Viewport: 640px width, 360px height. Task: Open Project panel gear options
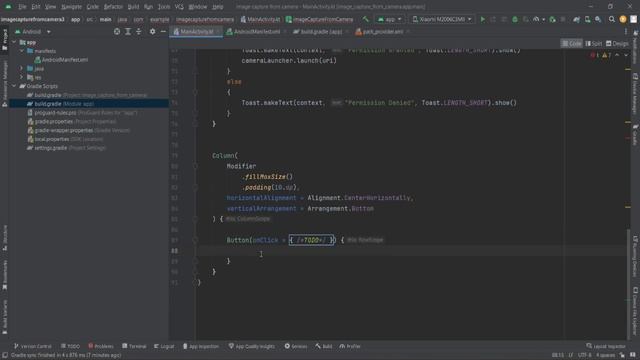click(x=152, y=31)
